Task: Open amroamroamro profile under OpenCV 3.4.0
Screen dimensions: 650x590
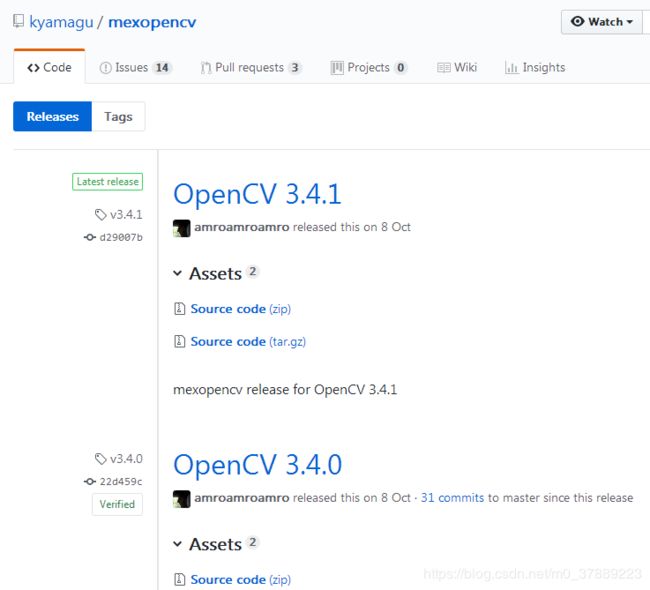Action: point(242,498)
